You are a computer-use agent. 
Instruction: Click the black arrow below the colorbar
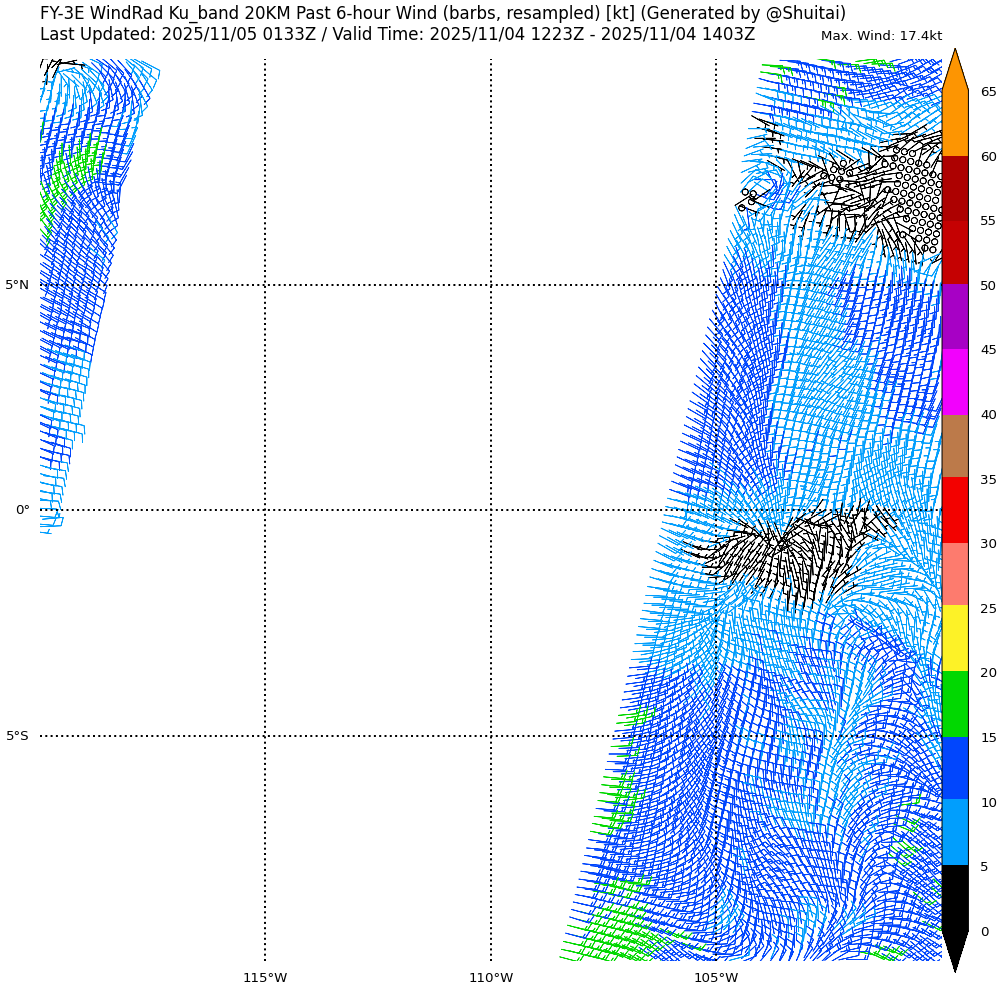point(955,948)
